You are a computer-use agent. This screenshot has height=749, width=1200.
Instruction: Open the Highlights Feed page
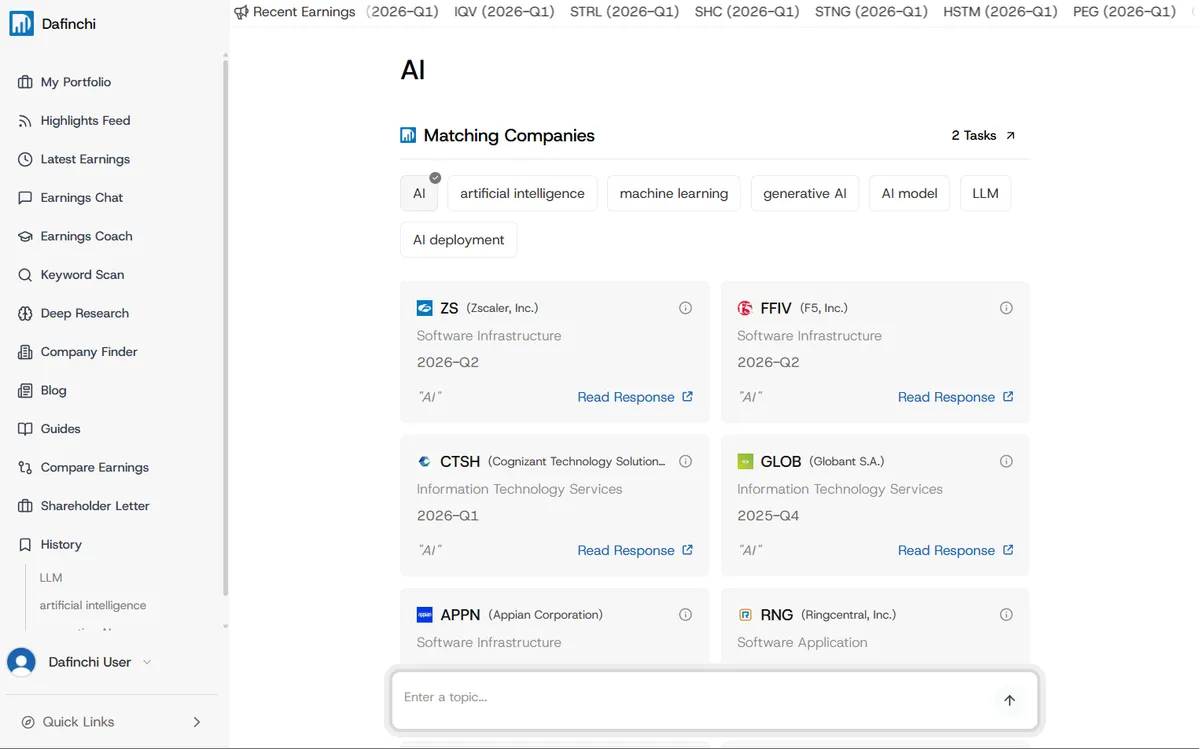85,121
